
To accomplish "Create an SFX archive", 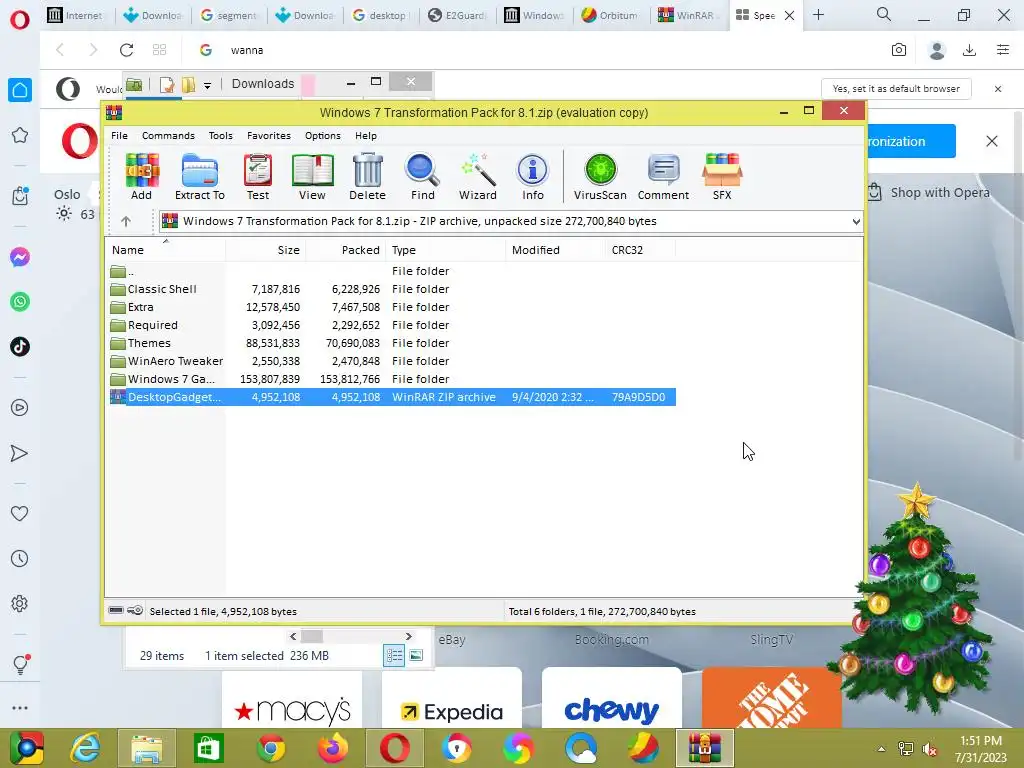I will tap(722, 176).
